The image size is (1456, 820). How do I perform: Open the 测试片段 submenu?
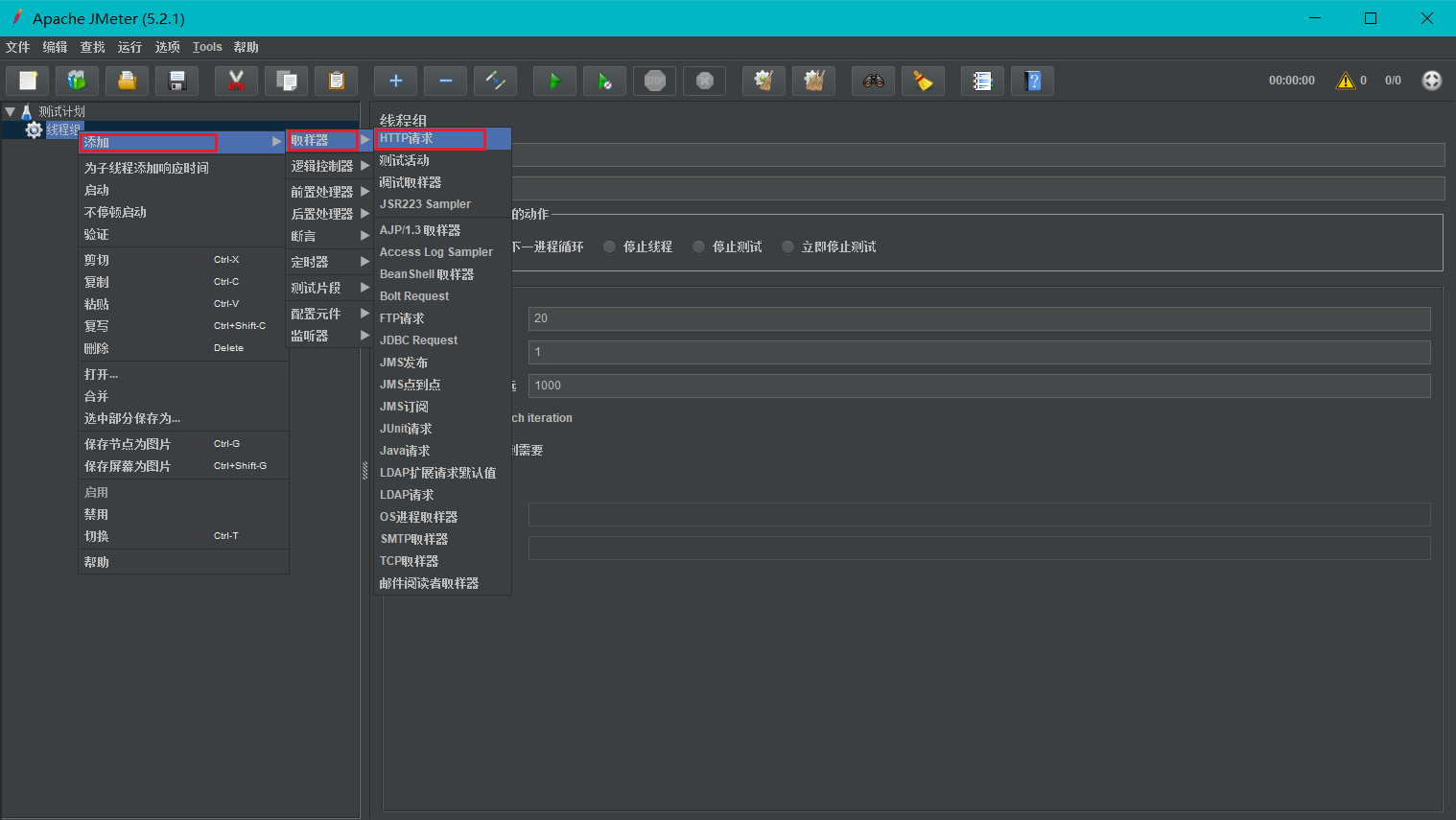[330, 288]
